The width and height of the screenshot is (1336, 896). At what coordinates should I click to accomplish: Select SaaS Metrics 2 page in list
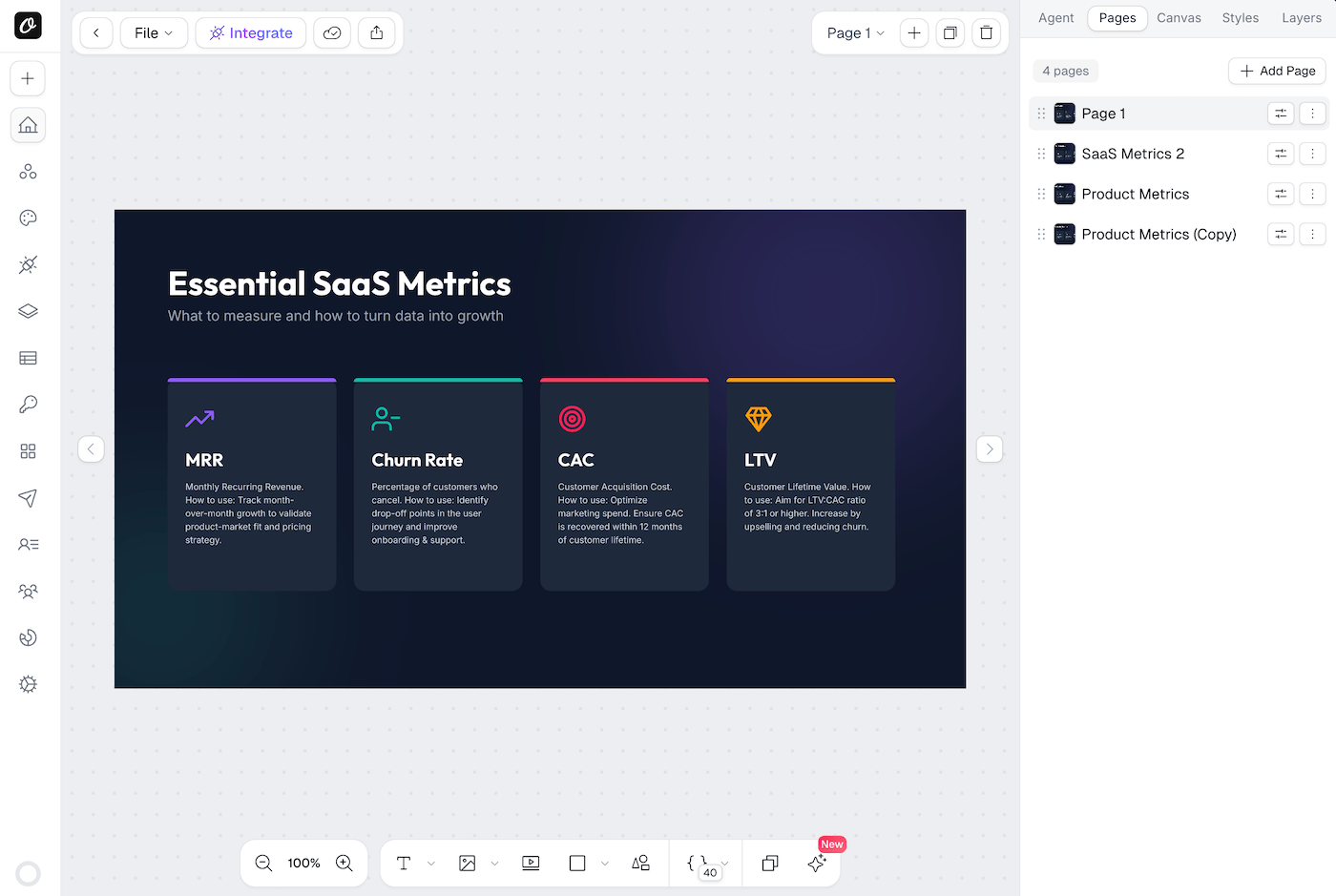[x=1133, y=154]
